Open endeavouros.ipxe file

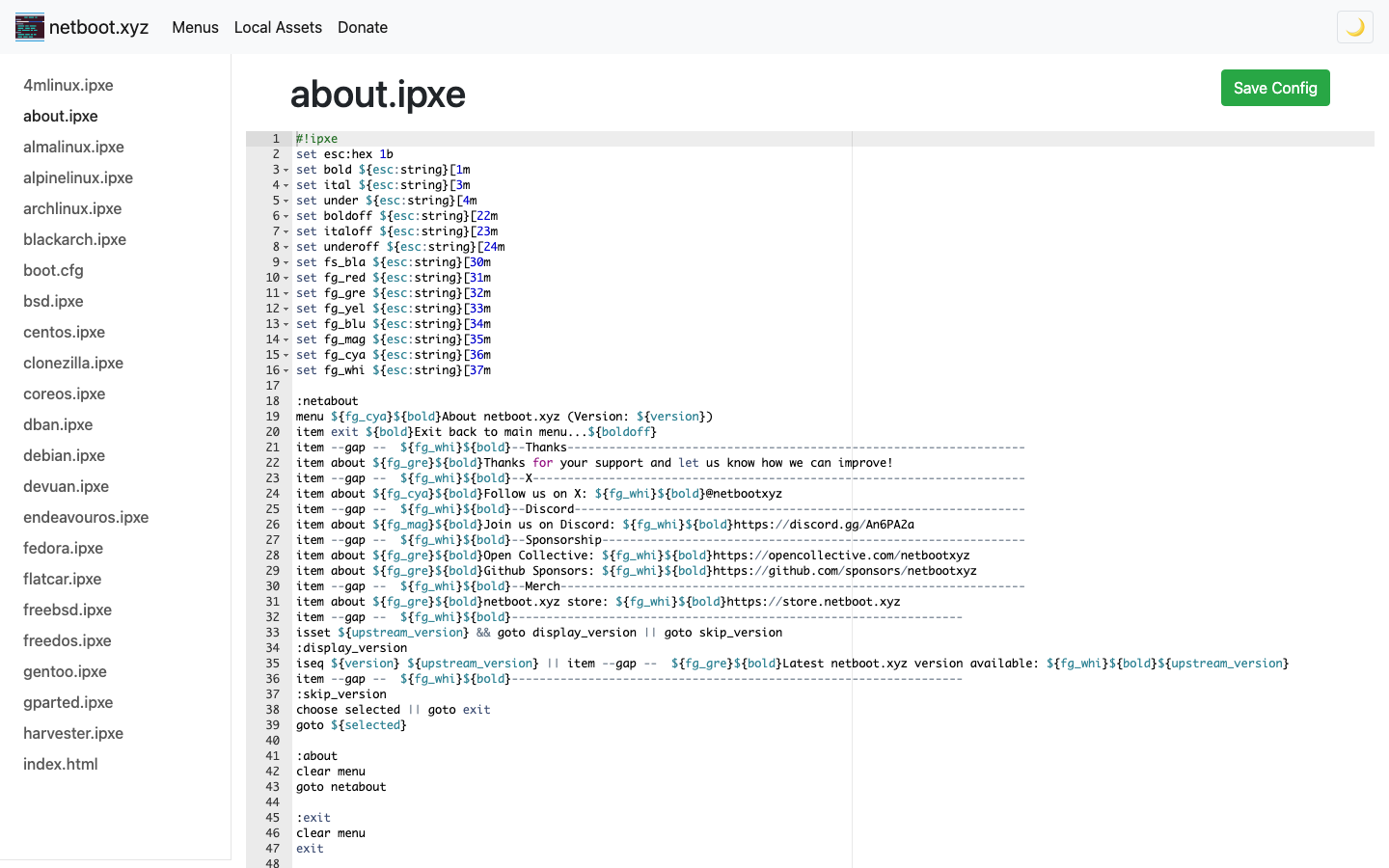pyautogui.click(x=86, y=517)
